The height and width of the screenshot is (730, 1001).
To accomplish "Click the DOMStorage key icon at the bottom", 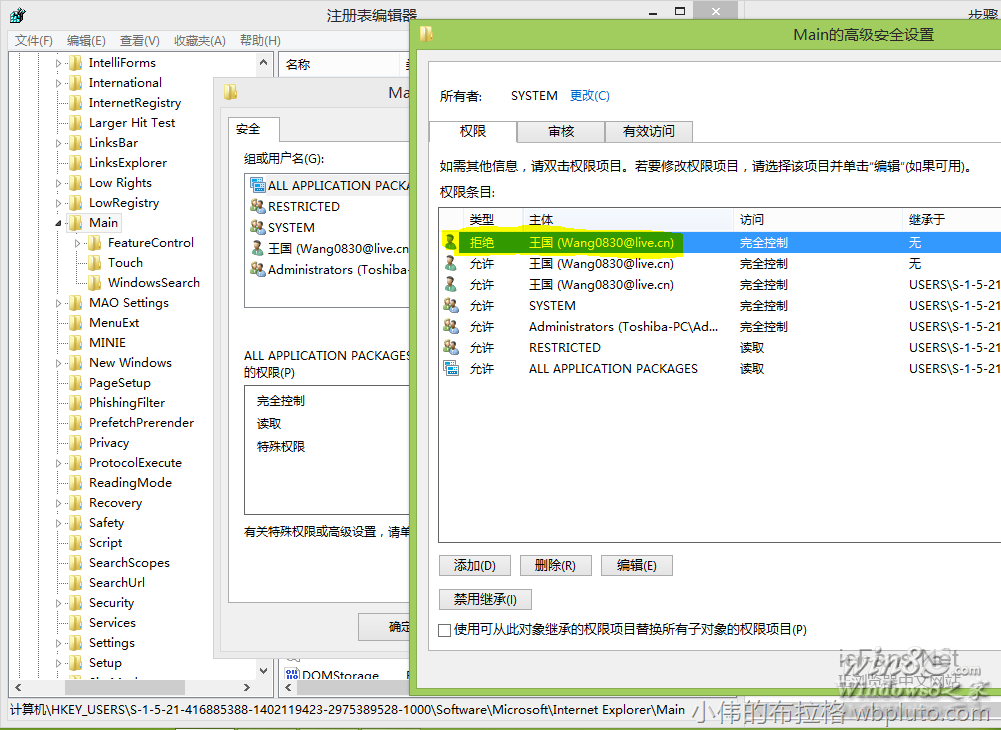I will coord(294,673).
